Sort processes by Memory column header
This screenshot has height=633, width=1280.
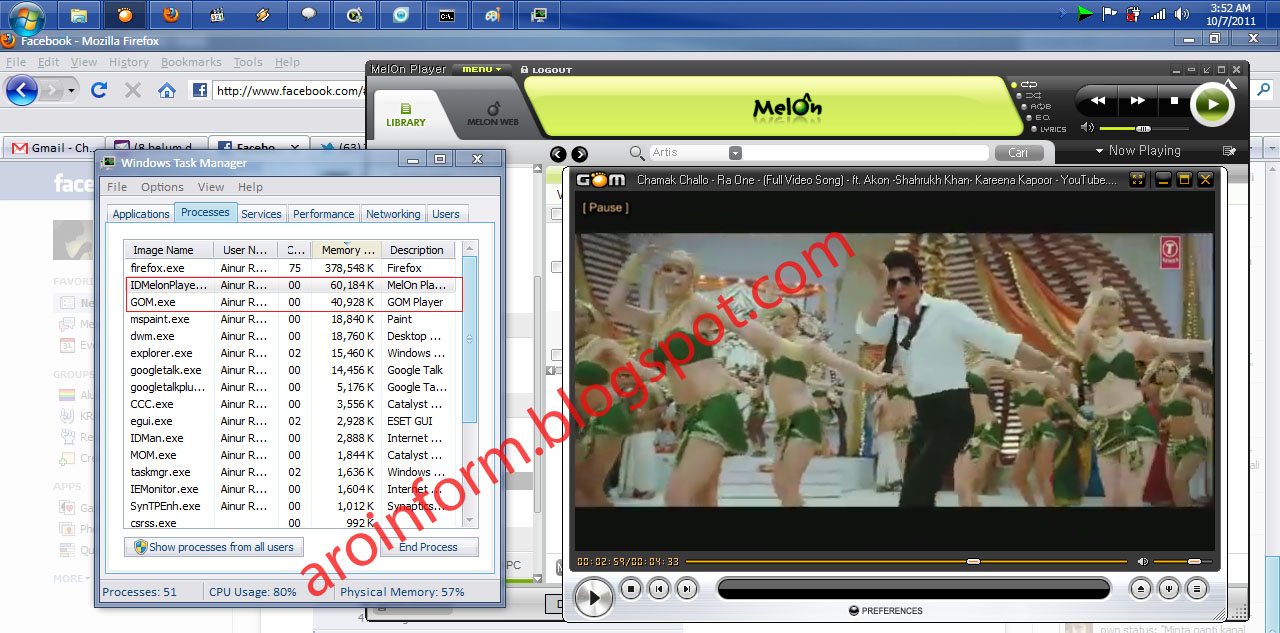346,250
